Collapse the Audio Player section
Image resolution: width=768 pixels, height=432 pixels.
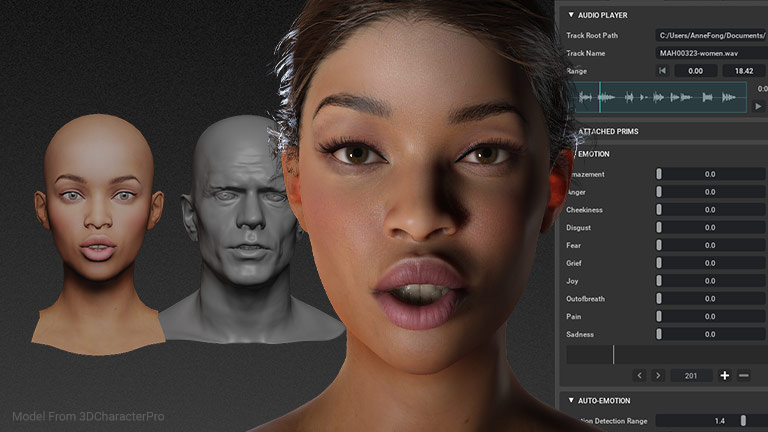point(571,15)
